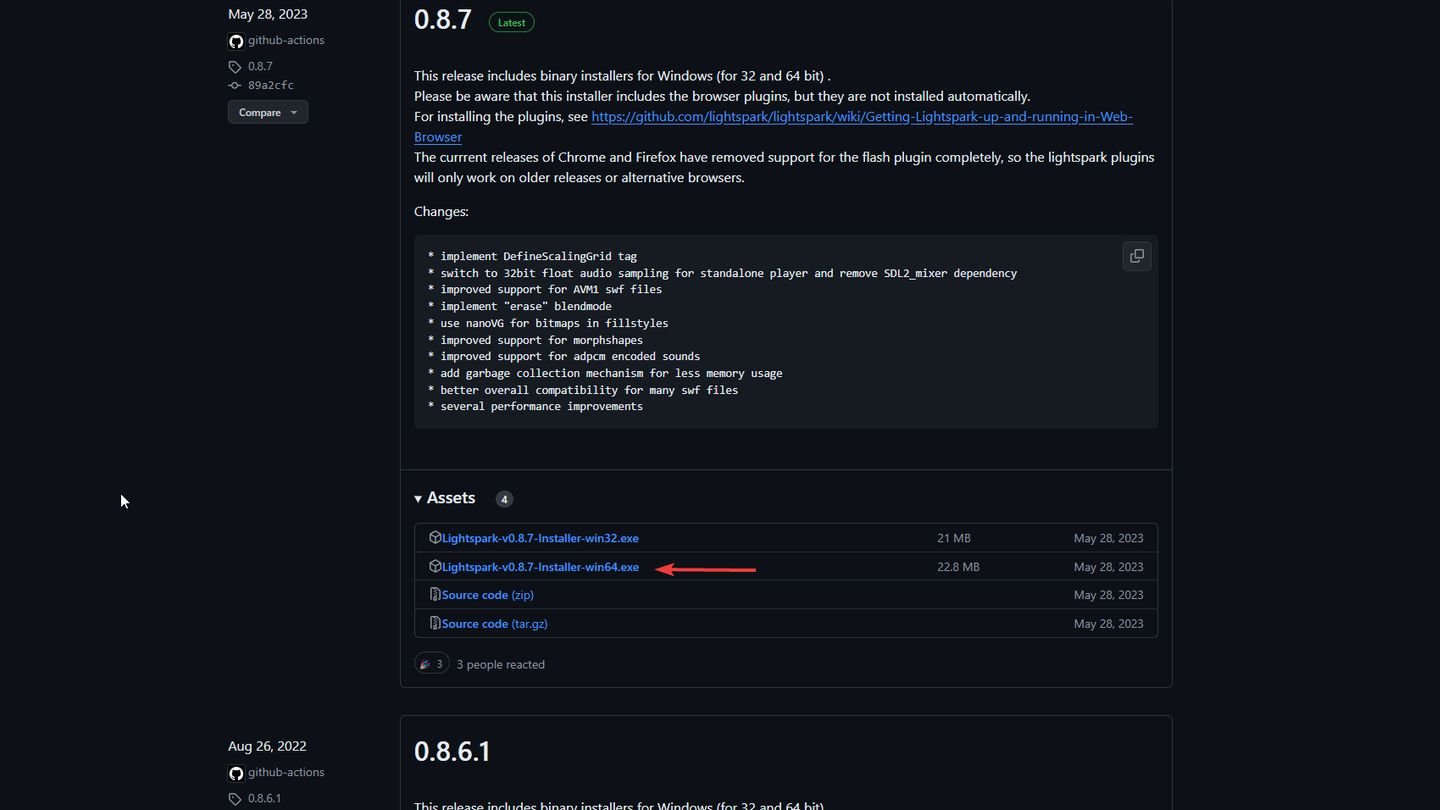Viewport: 1440px width, 810px height.
Task: Click the github-actions avatar icon for 0.8.7
Action: [236, 41]
